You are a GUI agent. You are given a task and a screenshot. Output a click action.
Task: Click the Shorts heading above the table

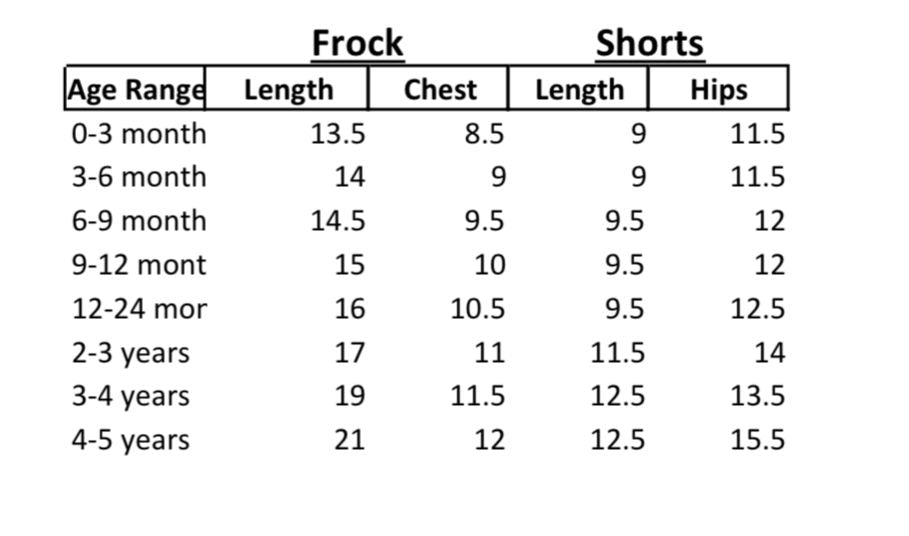pyautogui.click(x=649, y=44)
